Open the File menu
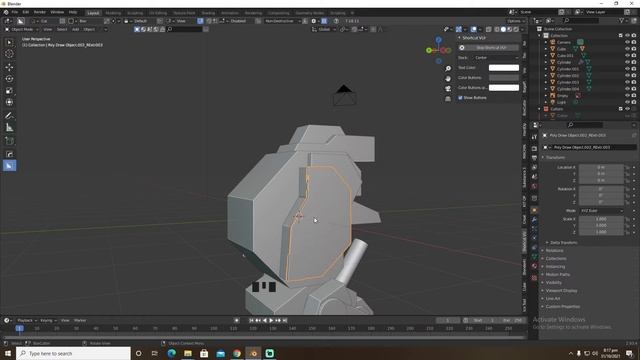The width and height of the screenshot is (640, 360). 15,12
